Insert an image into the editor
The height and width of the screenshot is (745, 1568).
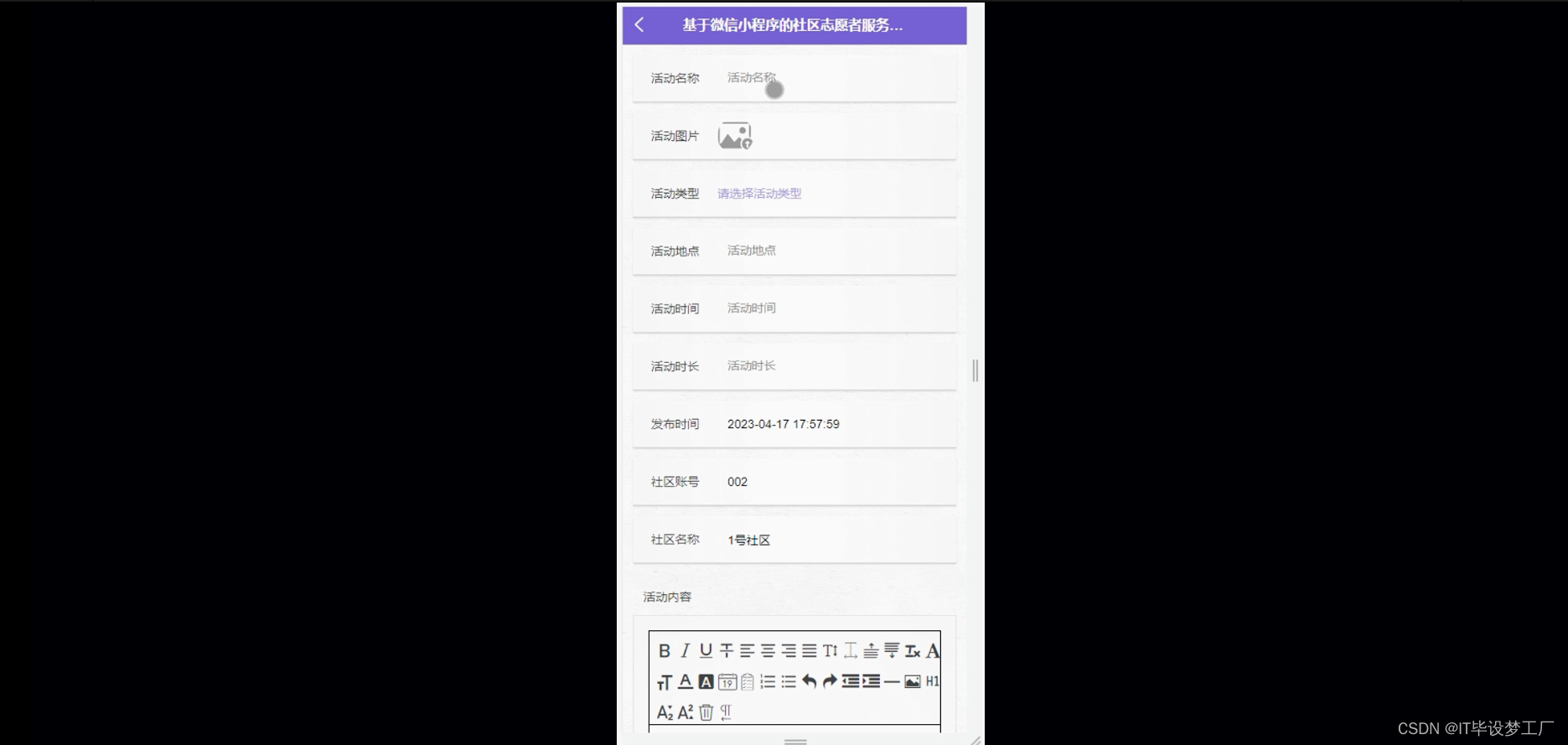913,681
